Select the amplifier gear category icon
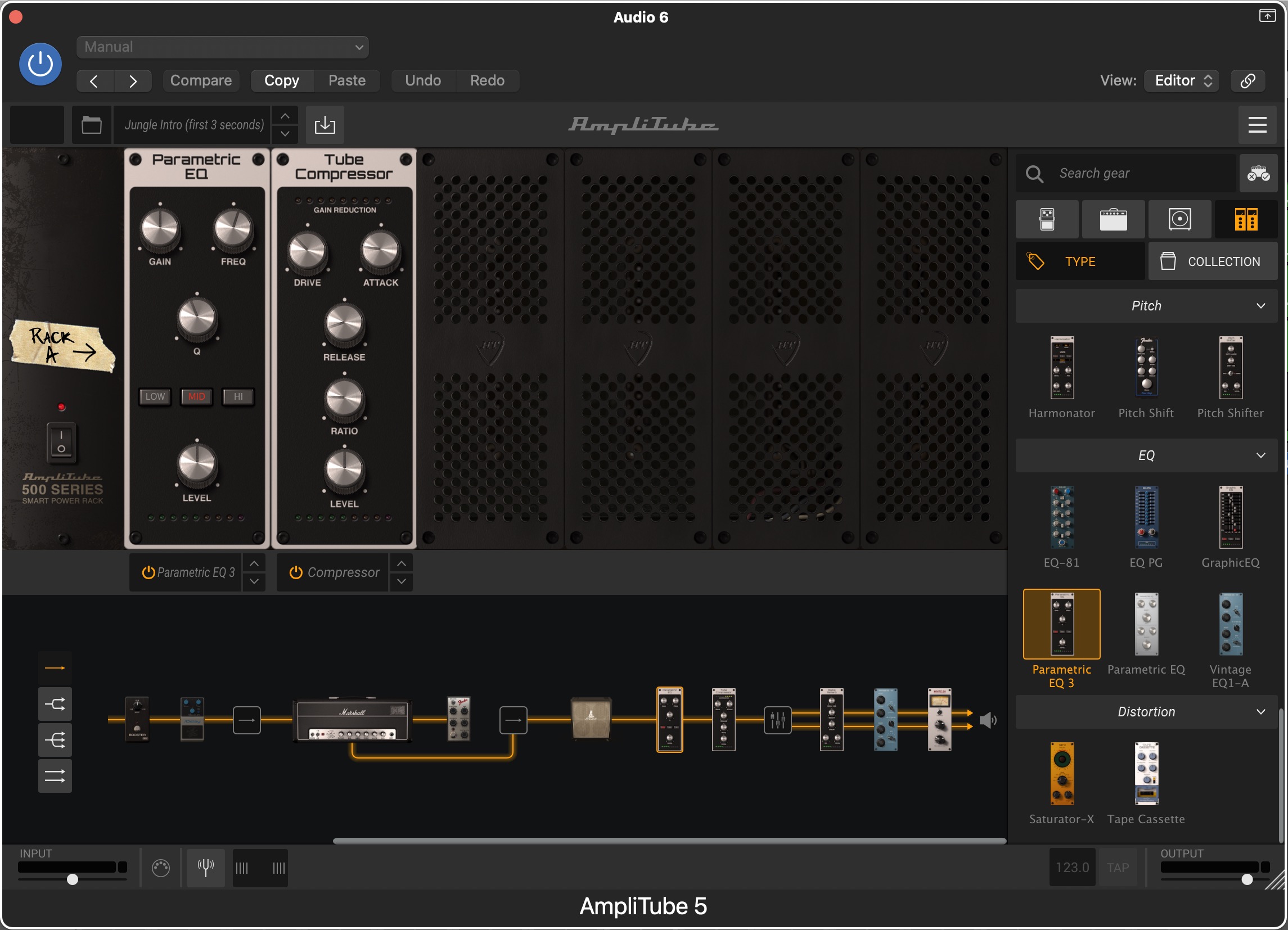Image resolution: width=1288 pixels, height=930 pixels. pos(1113,219)
